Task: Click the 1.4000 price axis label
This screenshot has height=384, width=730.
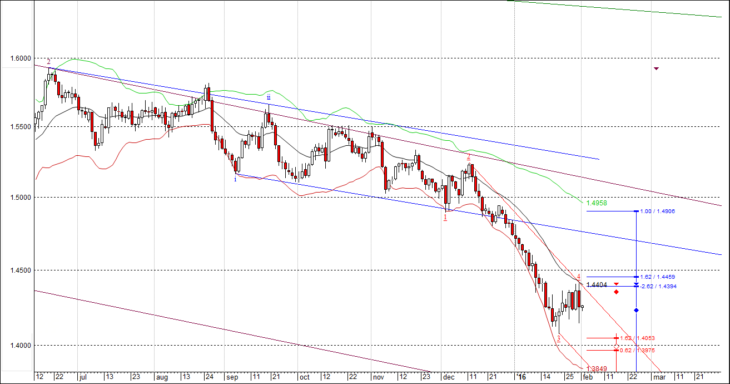Action: [20, 345]
